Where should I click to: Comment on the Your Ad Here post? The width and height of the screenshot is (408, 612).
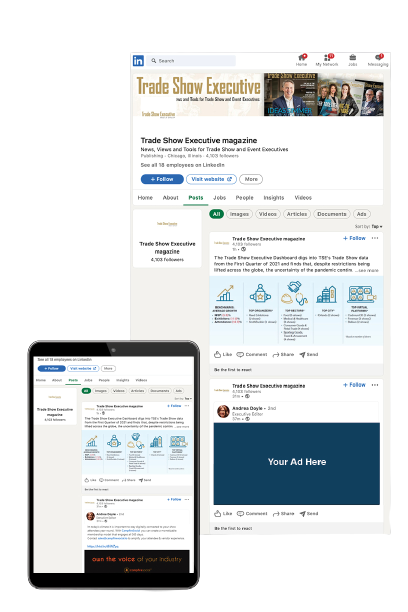pos(252,514)
